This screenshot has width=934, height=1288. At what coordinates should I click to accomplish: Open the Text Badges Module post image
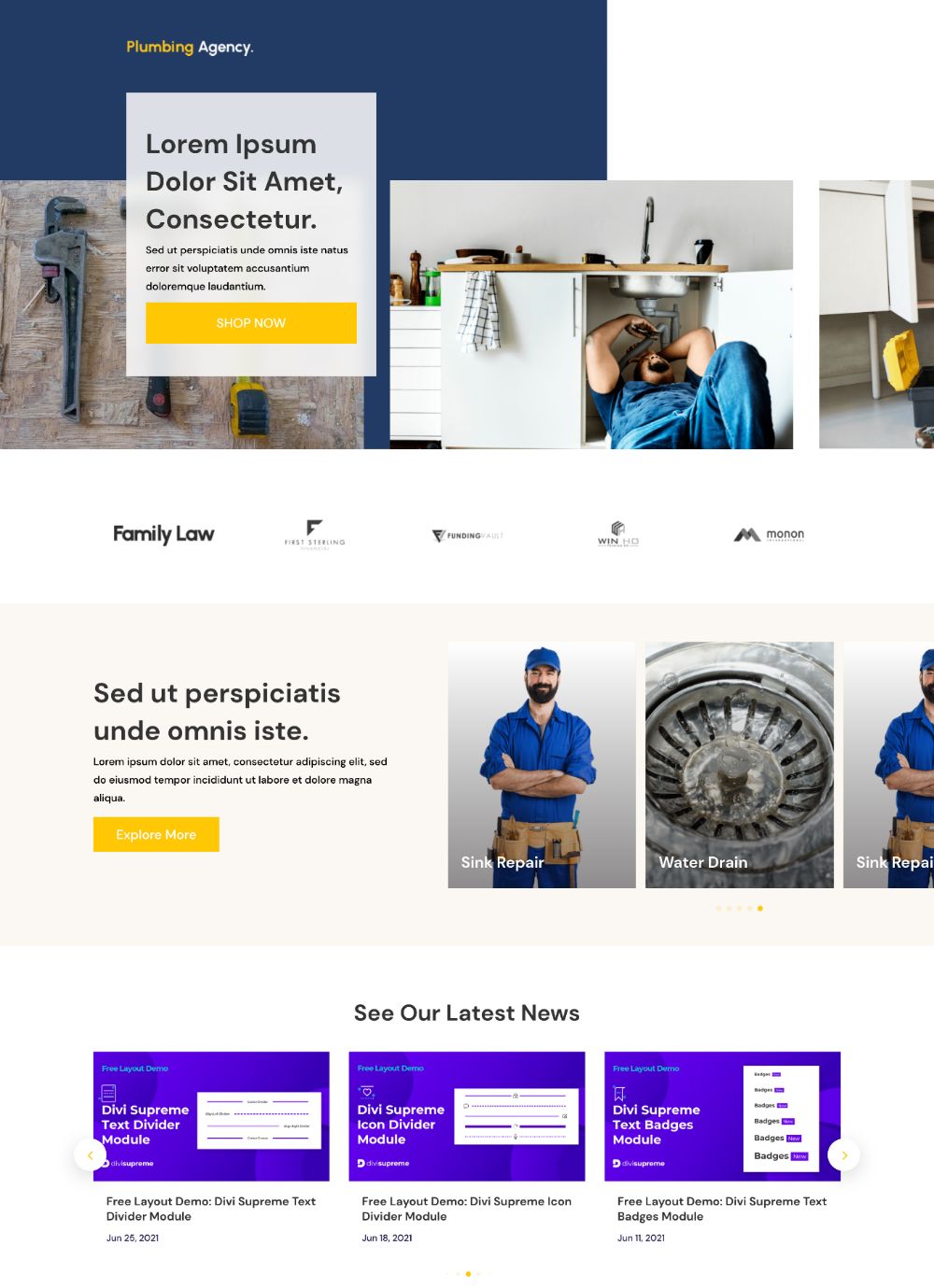point(723,1117)
